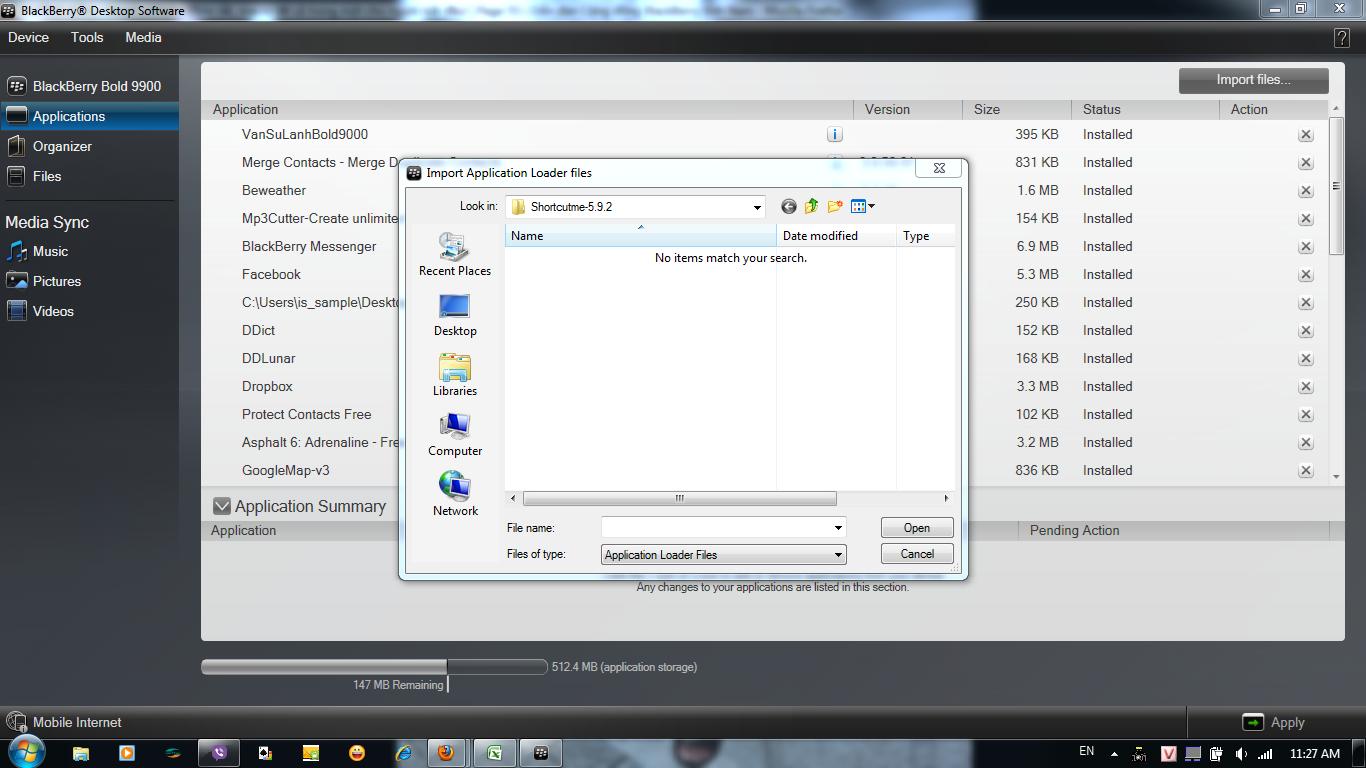Screen dimensions: 1366x768
Task: Select Applications in sidebar
Action: pyautogui.click(x=90, y=116)
